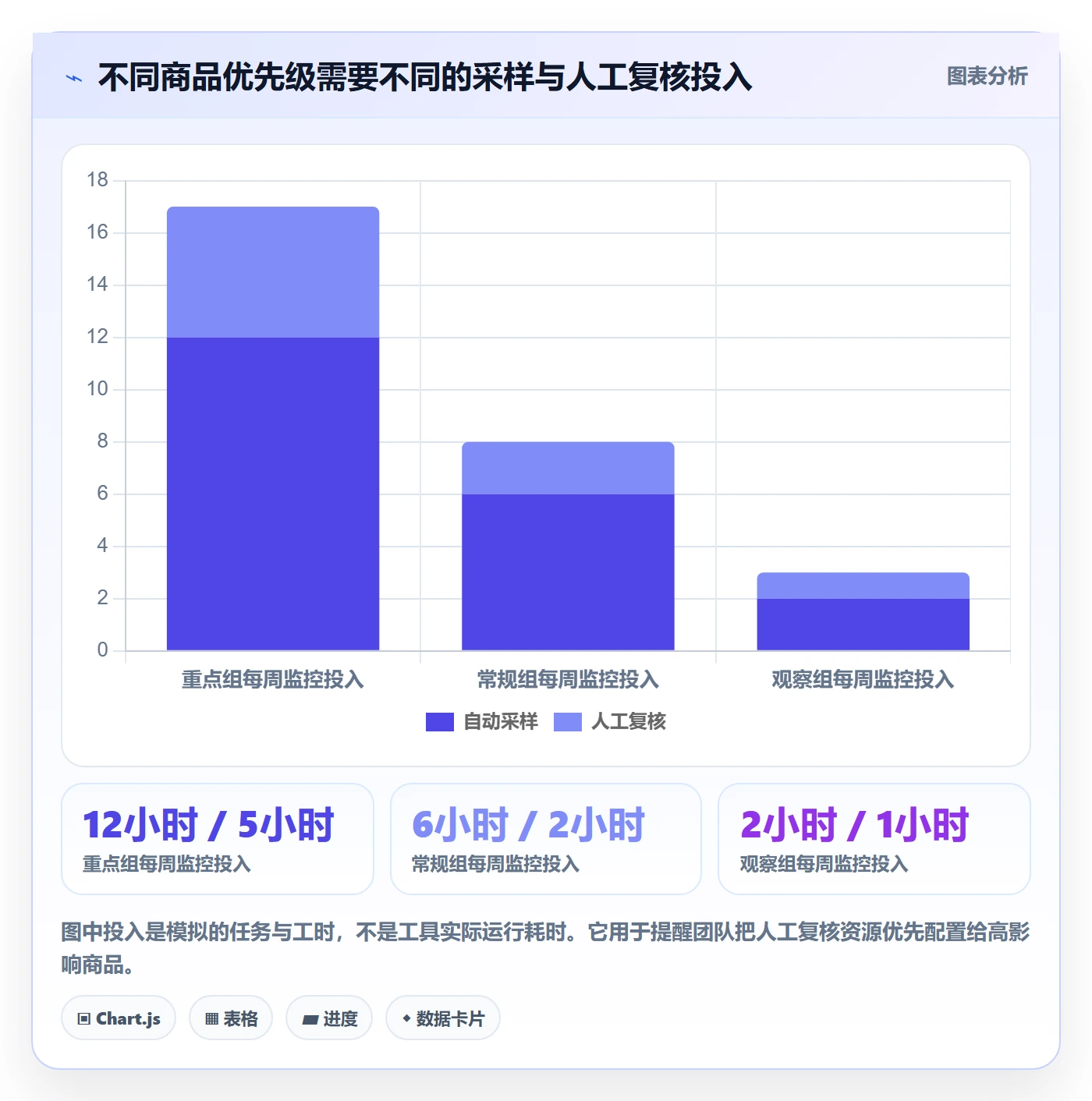Click the 数据卡片 tag
The image size is (1092, 1101).
(x=443, y=1018)
